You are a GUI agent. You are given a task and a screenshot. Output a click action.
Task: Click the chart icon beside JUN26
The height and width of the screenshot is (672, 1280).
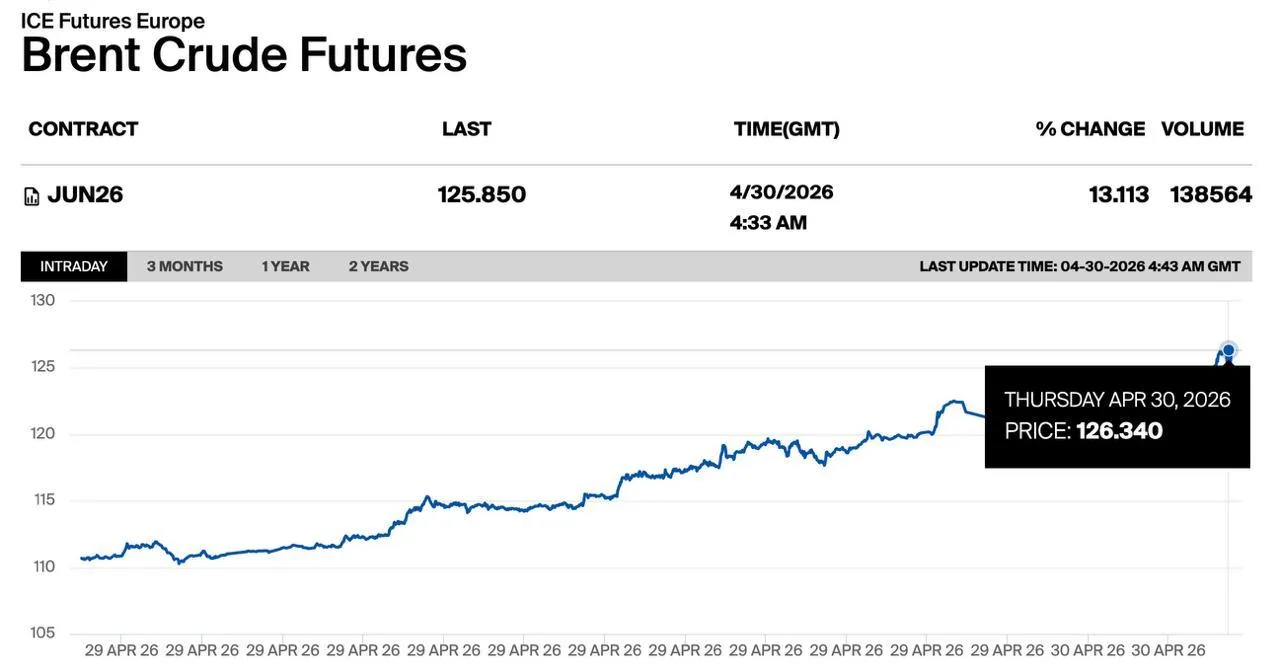click(32, 196)
